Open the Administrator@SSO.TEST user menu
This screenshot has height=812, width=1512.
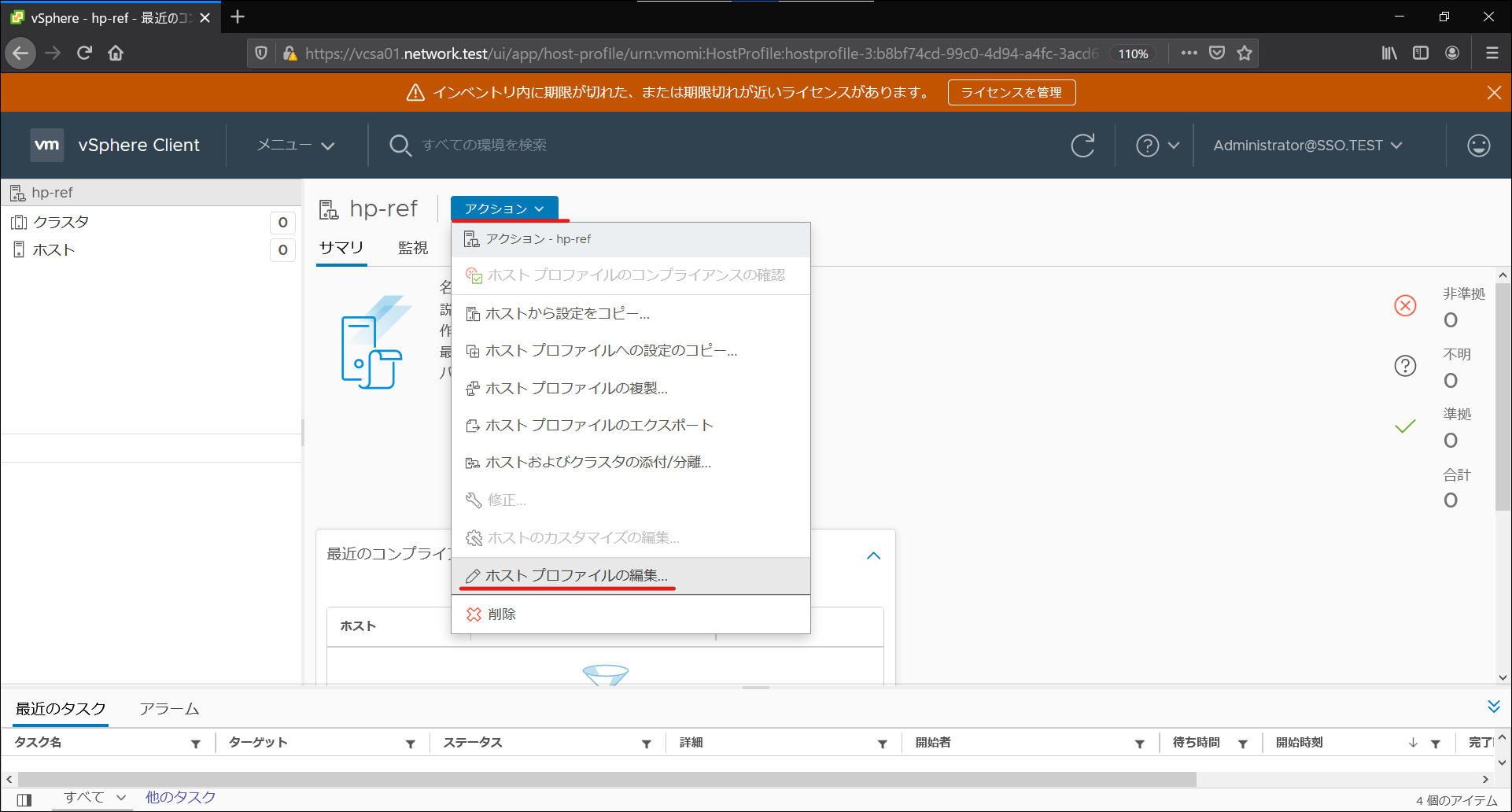(1307, 146)
